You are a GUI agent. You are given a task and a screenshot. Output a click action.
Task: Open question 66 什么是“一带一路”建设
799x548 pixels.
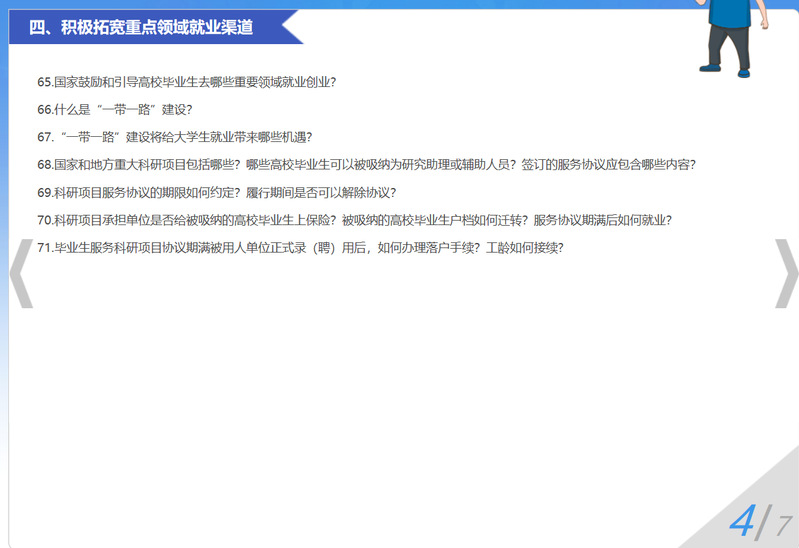114,109
